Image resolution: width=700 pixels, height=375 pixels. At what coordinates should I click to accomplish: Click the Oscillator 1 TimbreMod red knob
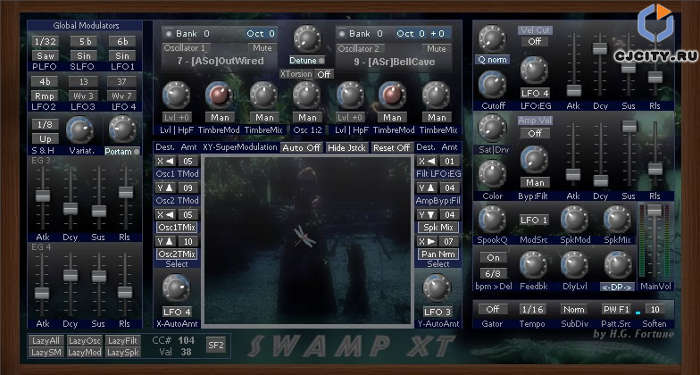click(x=219, y=95)
